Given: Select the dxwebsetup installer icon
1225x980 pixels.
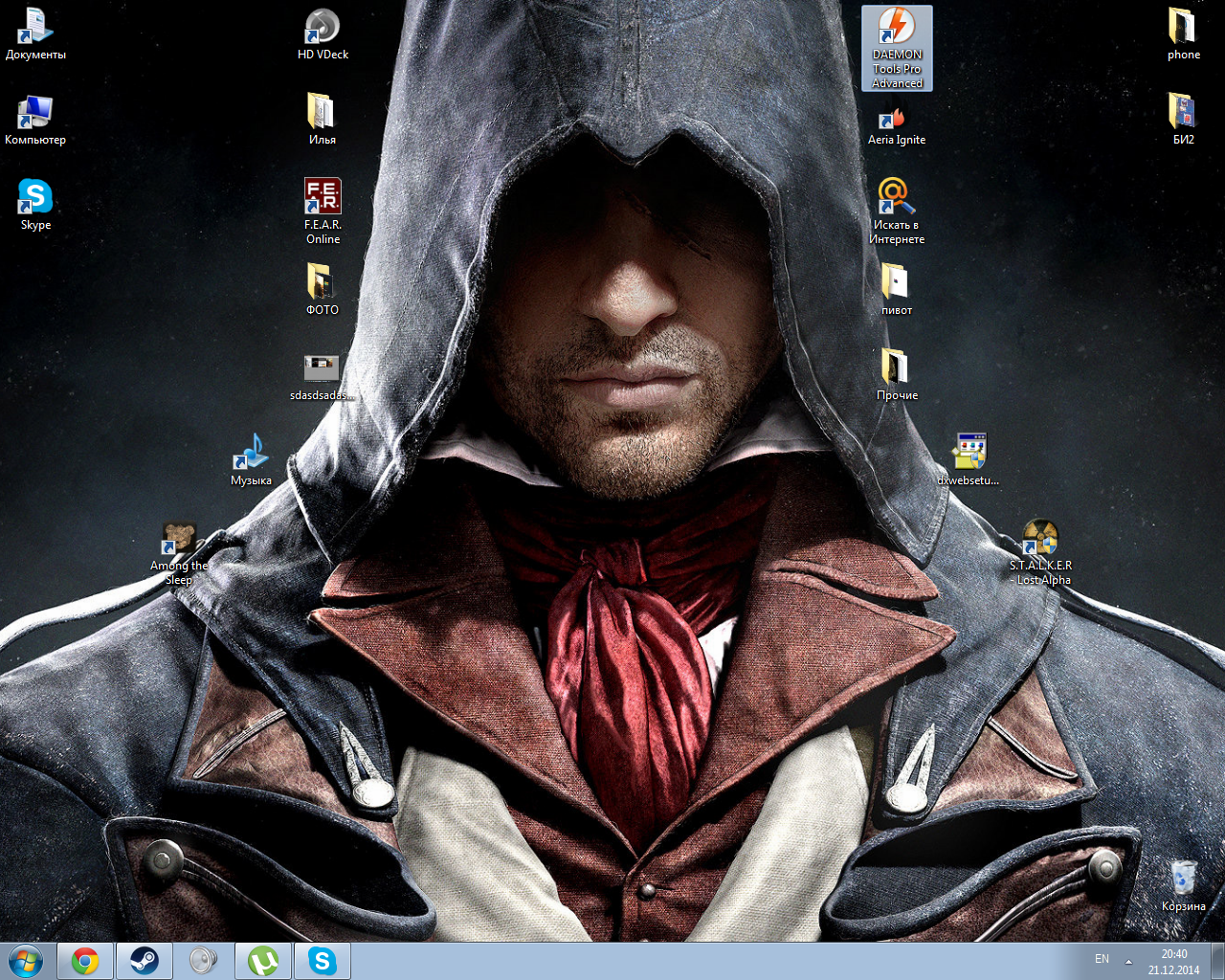Looking at the screenshot, I should [969, 460].
